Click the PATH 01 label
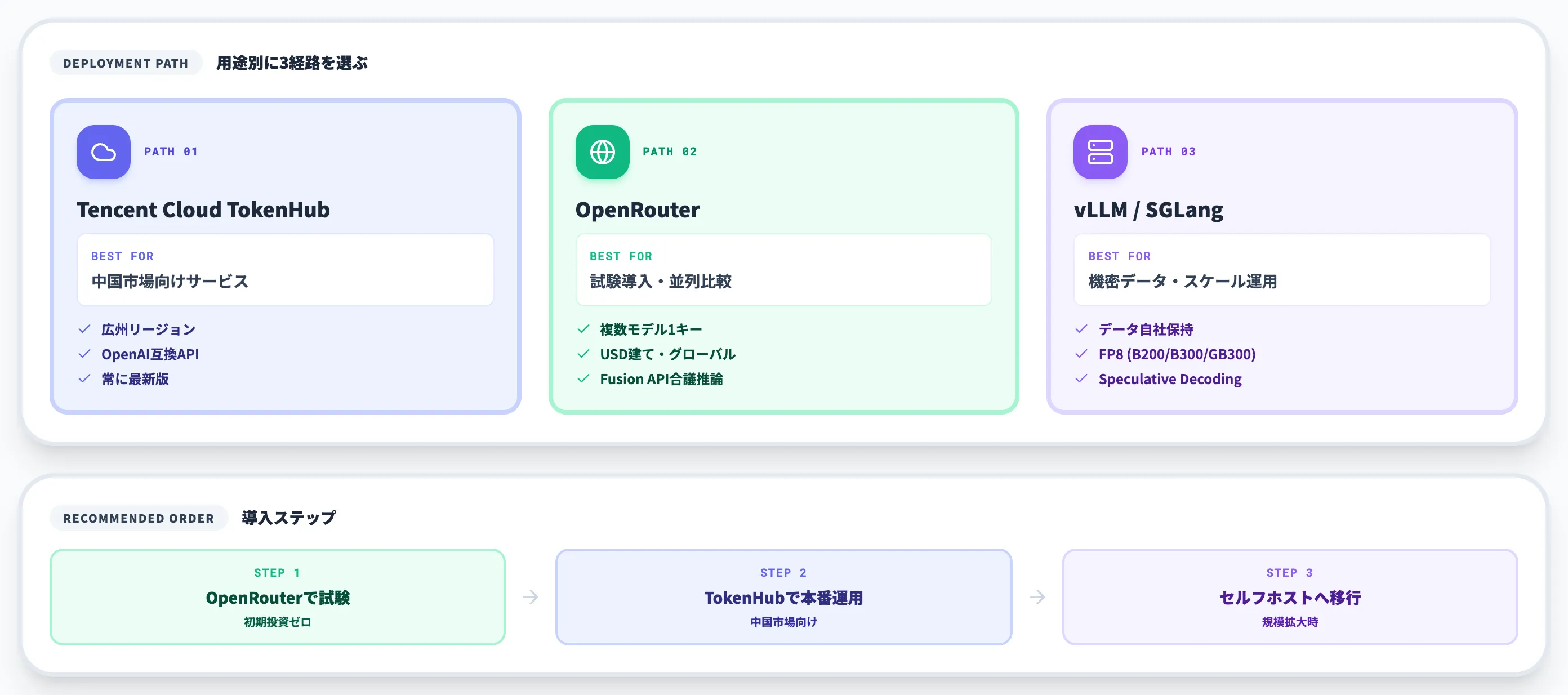 point(171,152)
